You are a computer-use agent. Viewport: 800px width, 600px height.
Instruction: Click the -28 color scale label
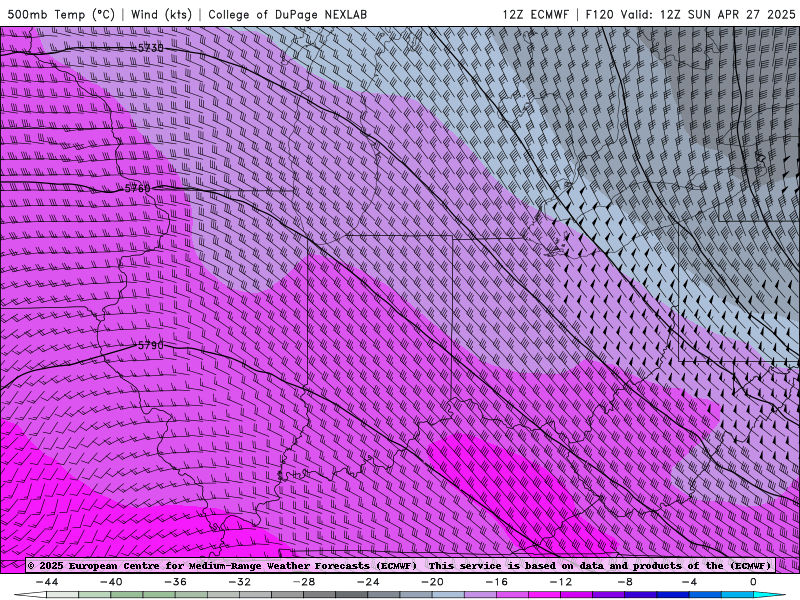point(304,582)
